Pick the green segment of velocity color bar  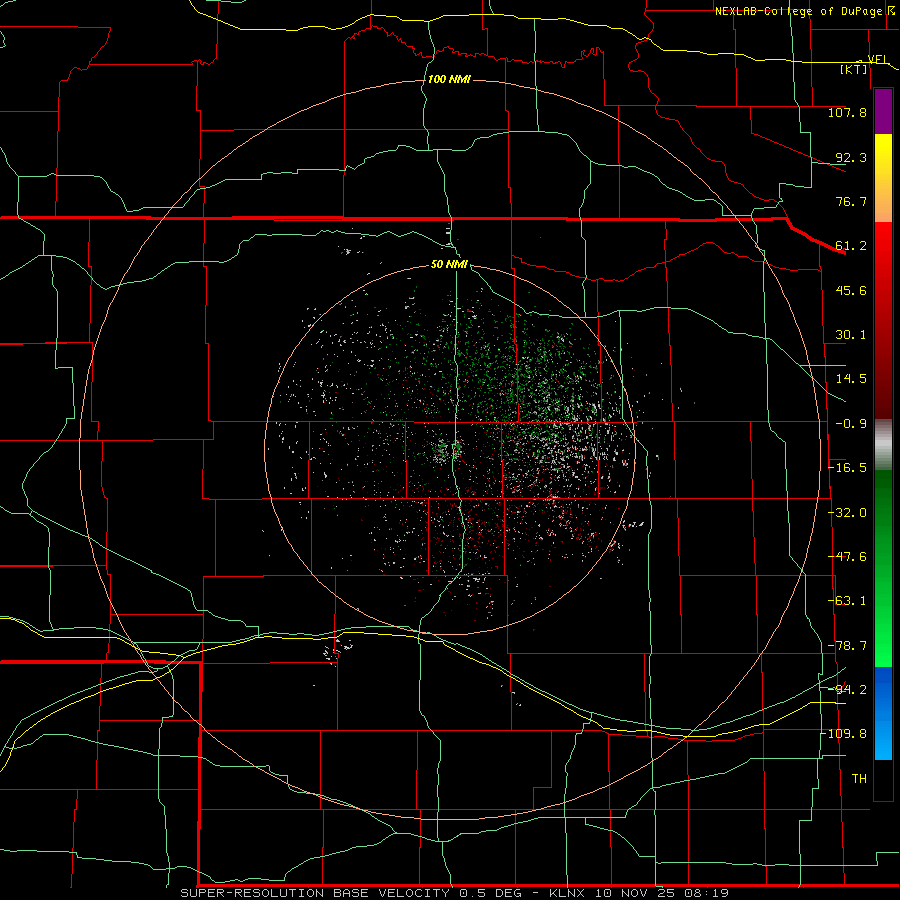pyautogui.click(x=883, y=568)
